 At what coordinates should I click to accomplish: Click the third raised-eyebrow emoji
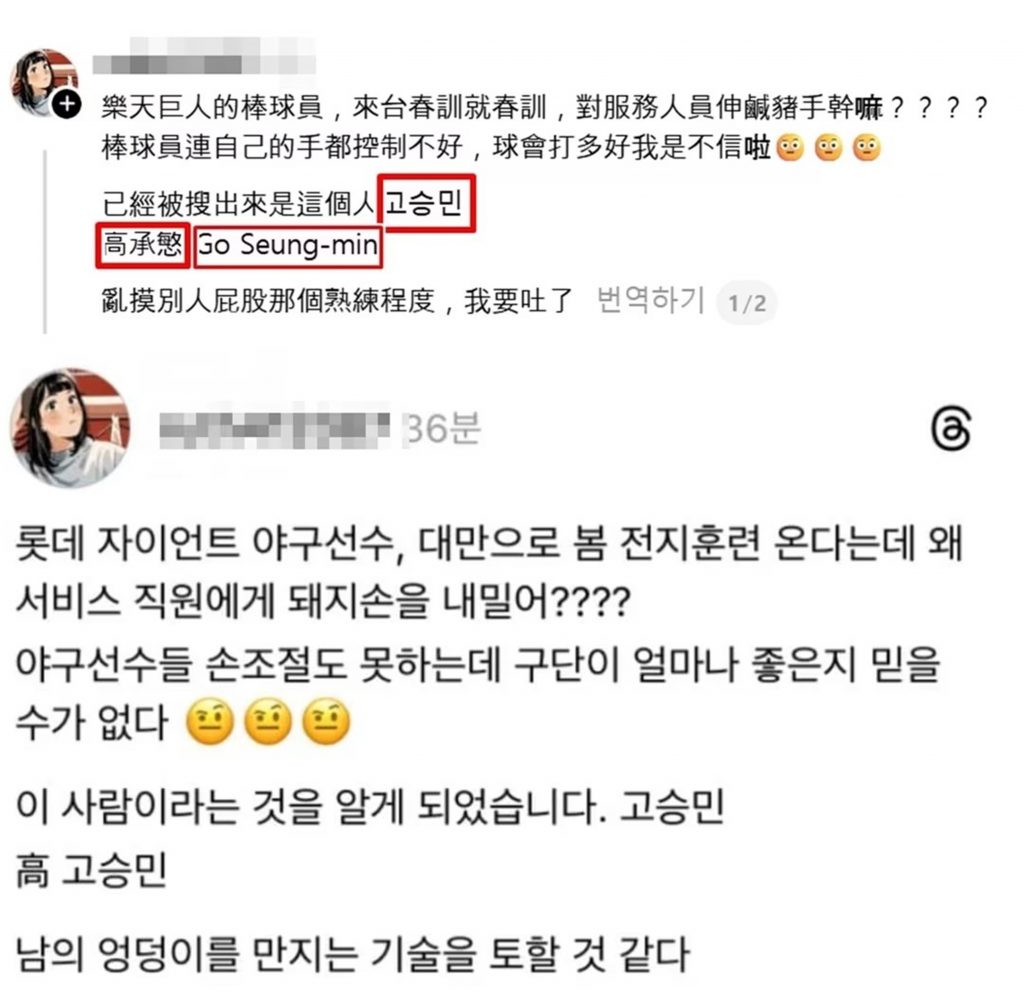(326, 722)
